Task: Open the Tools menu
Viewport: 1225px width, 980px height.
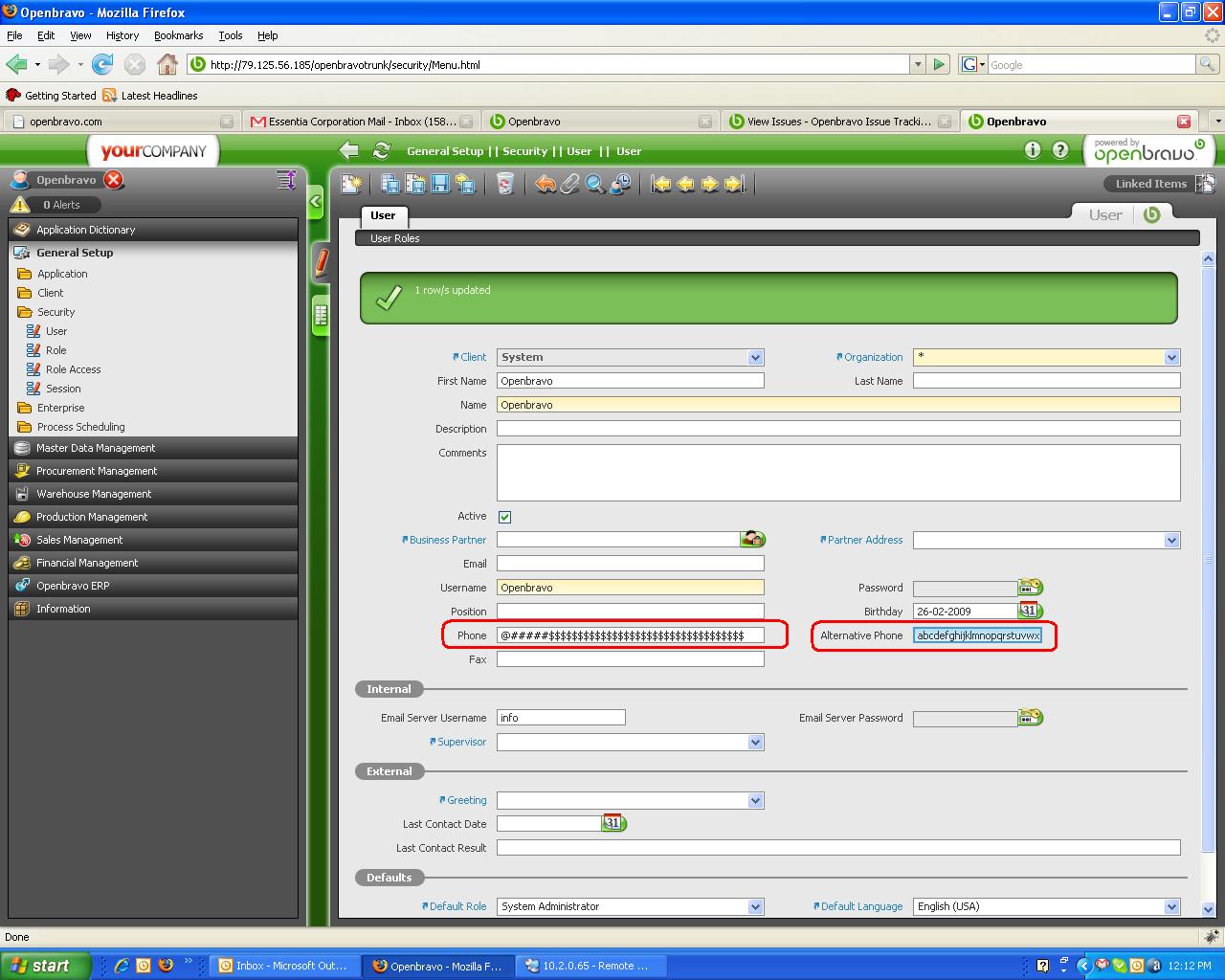Action: coord(231,35)
